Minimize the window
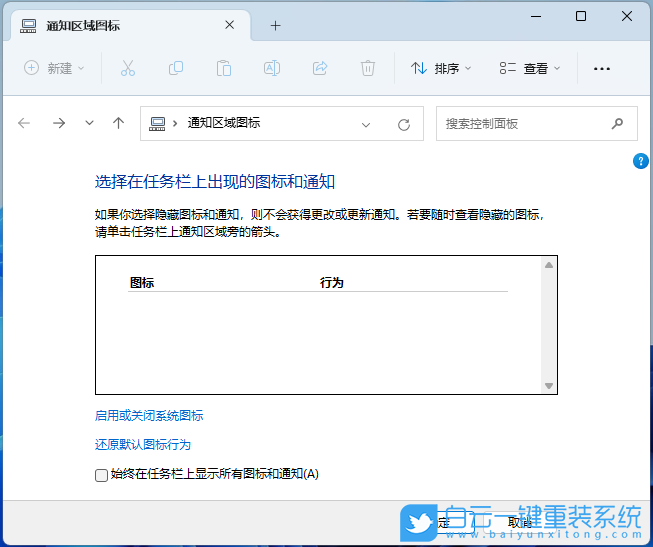This screenshot has width=653, height=547. (536, 16)
